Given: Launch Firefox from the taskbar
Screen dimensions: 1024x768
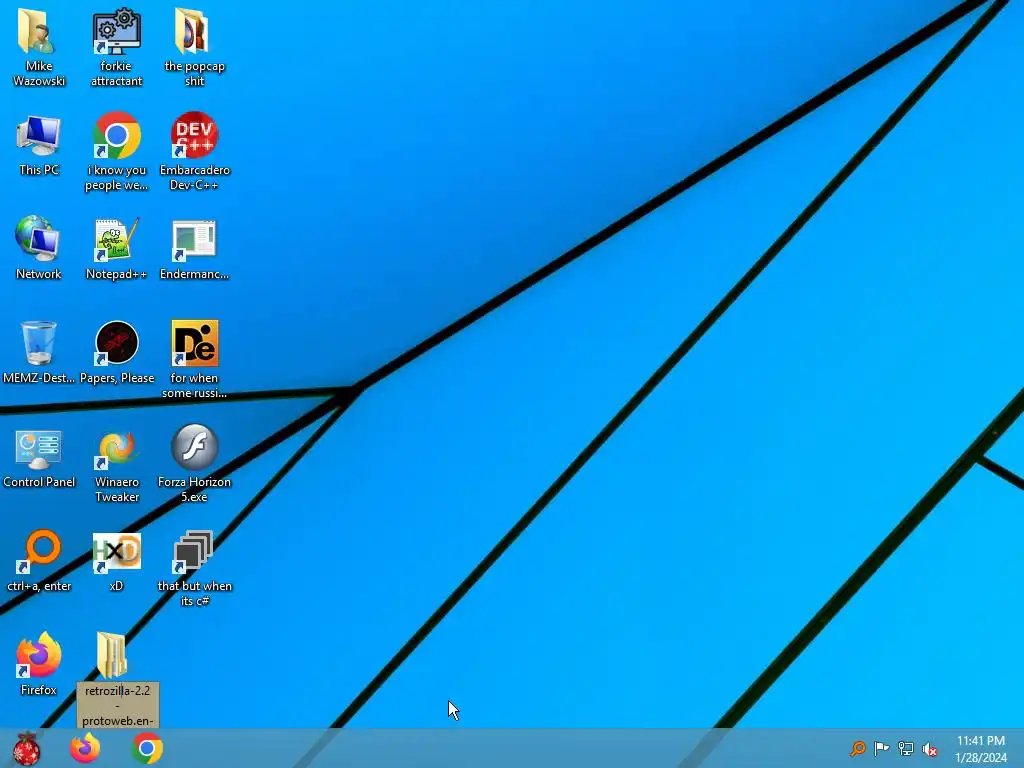Looking at the screenshot, I should tap(86, 748).
